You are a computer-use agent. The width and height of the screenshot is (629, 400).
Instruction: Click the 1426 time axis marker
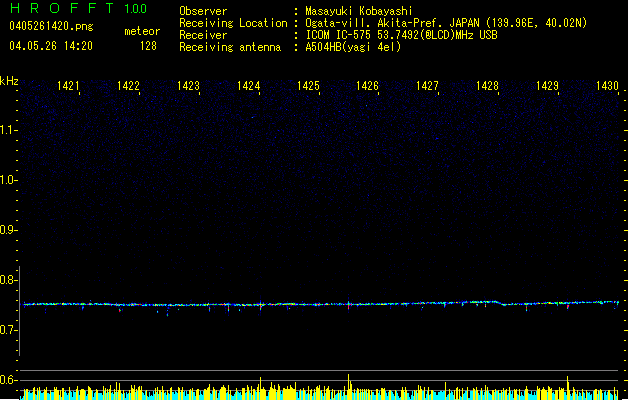(x=367, y=86)
